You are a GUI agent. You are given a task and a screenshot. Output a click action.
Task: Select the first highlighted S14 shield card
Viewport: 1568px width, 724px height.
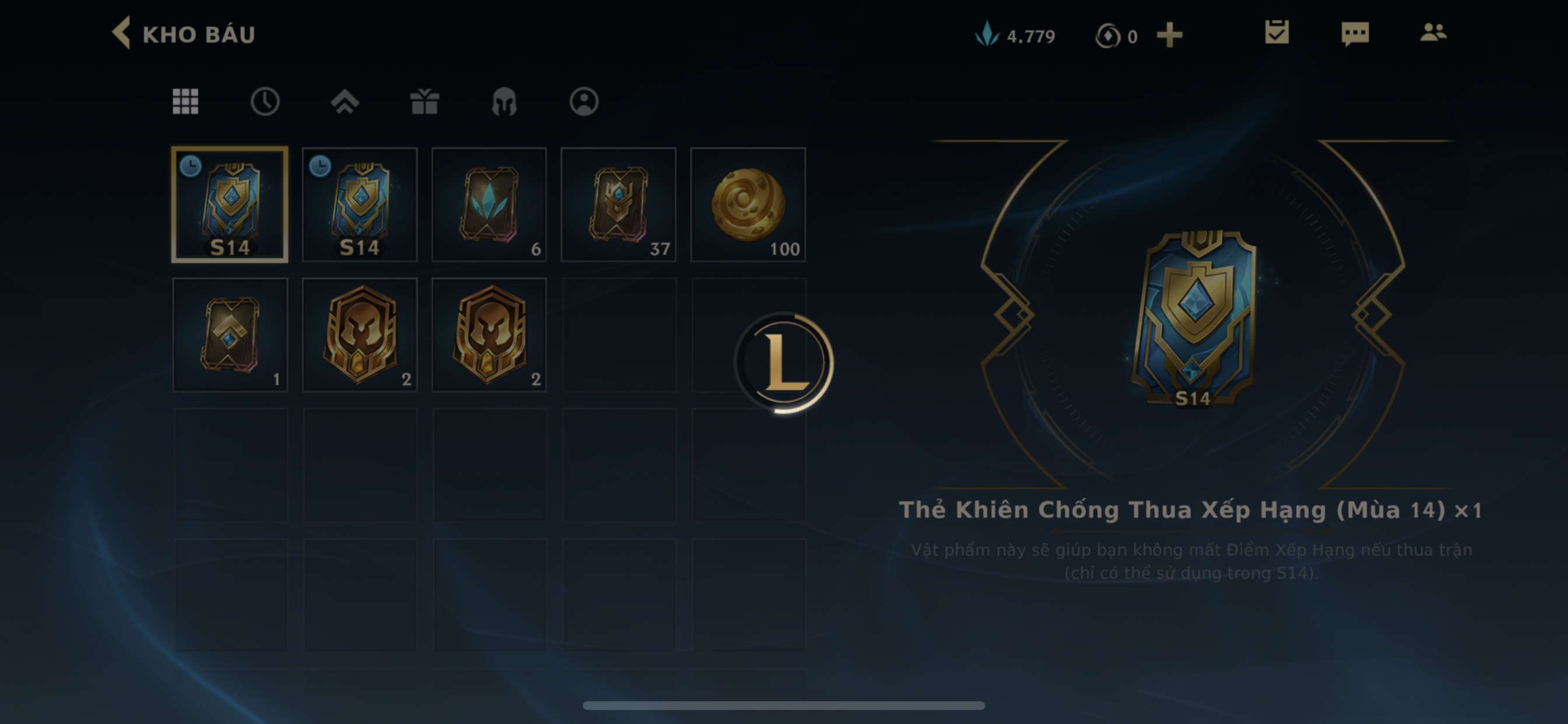coord(230,205)
